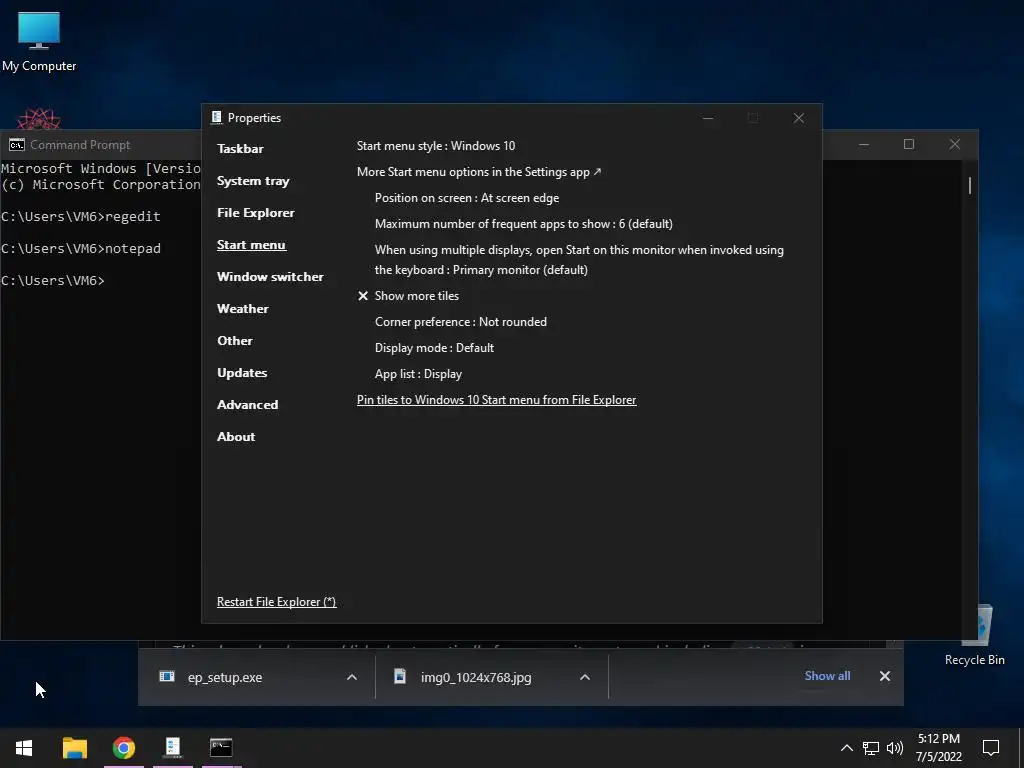Change Position on screen setting
The width and height of the screenshot is (1024, 768).
[x=466, y=198]
